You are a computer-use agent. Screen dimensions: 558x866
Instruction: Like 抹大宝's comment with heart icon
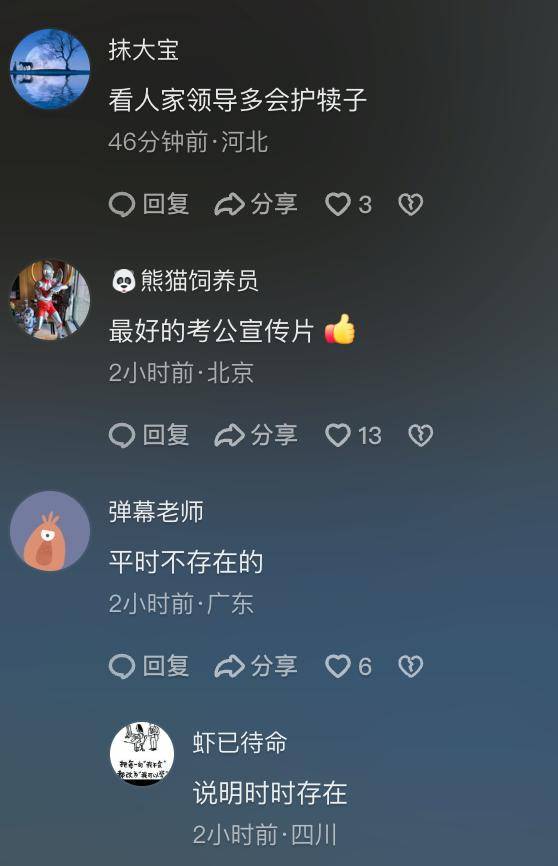click(348, 204)
